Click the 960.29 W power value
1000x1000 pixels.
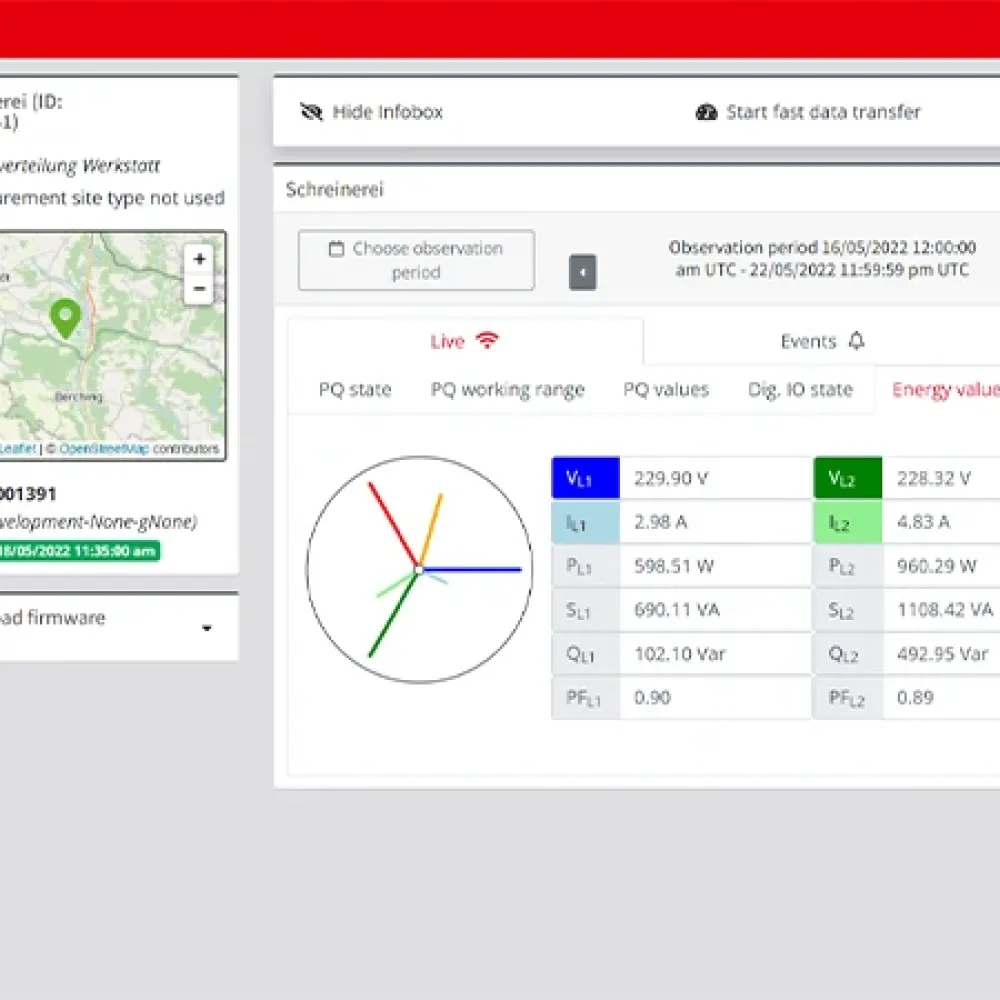coord(936,566)
